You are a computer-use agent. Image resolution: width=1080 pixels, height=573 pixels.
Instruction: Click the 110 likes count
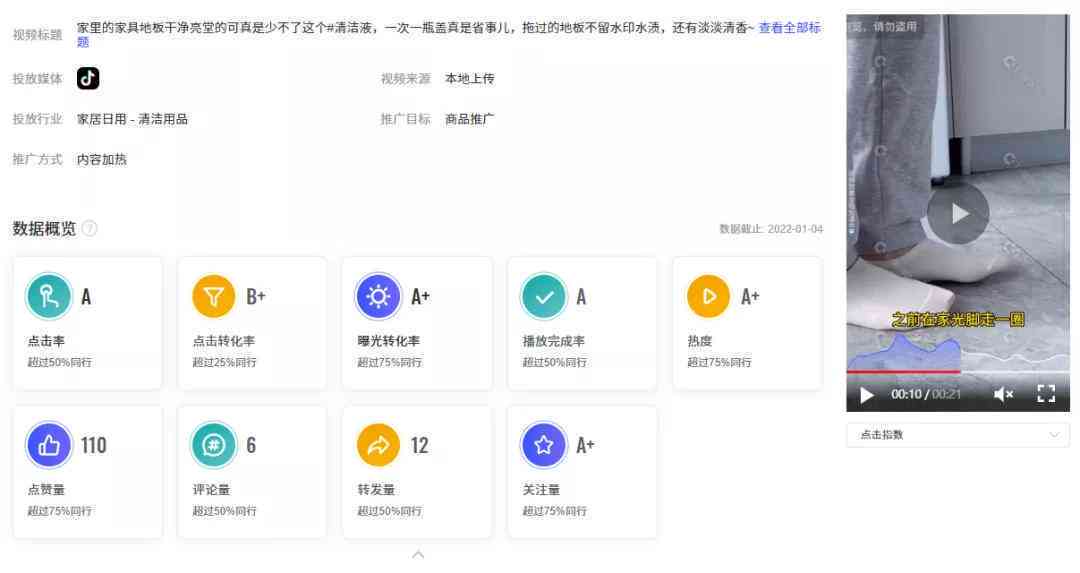pyautogui.click(x=94, y=446)
